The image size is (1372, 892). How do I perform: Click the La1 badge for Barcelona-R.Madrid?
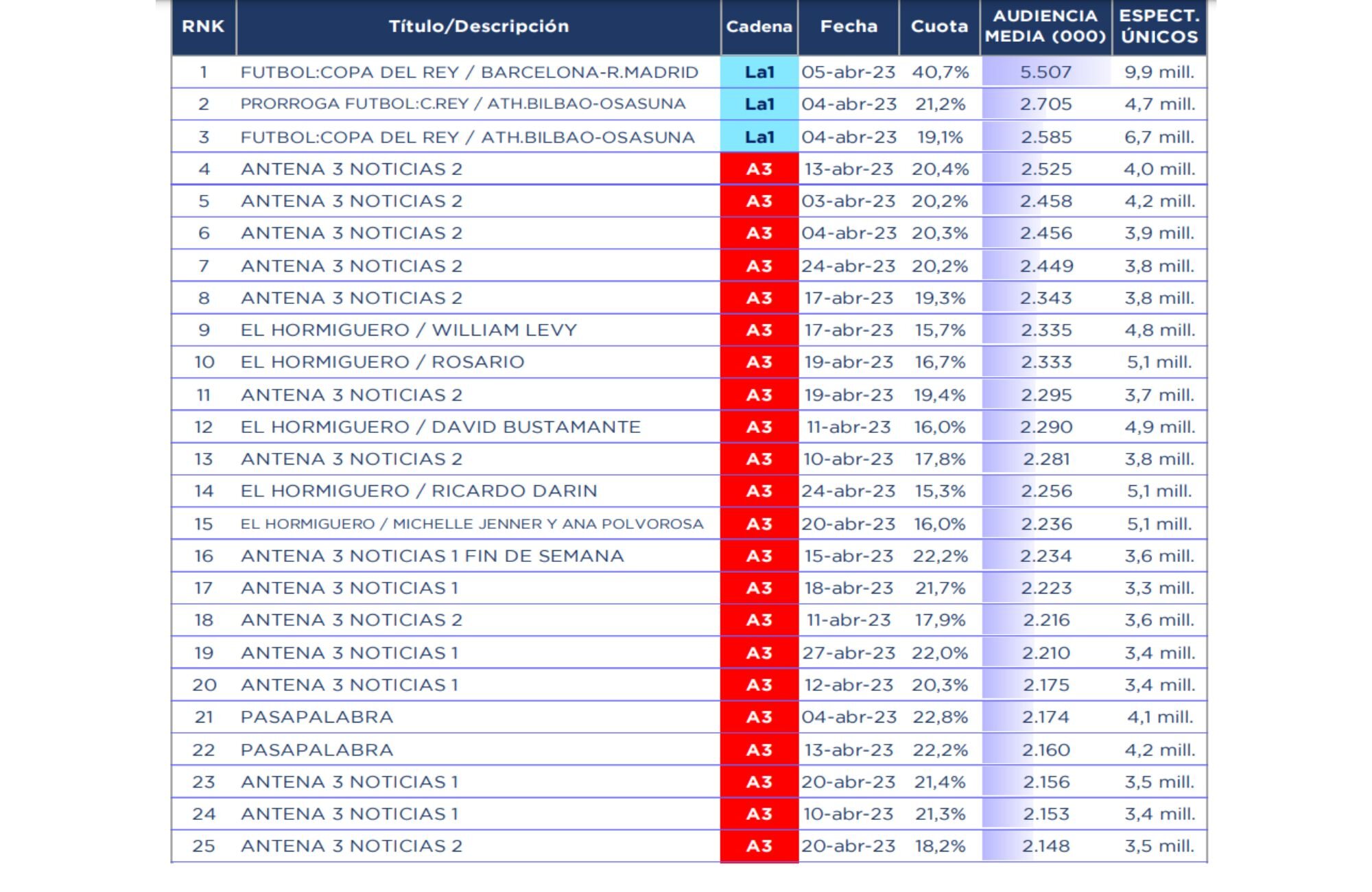pos(759,72)
